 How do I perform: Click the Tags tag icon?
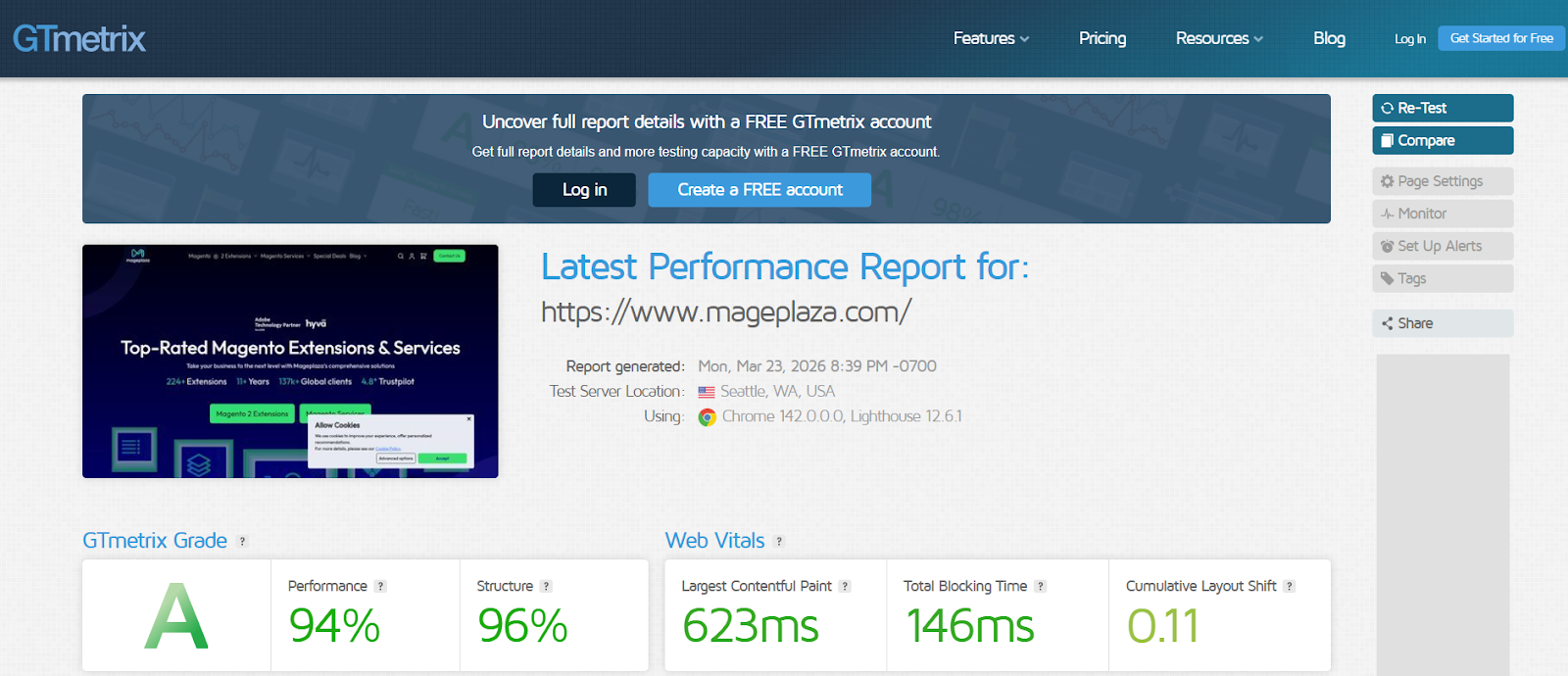coord(1387,278)
